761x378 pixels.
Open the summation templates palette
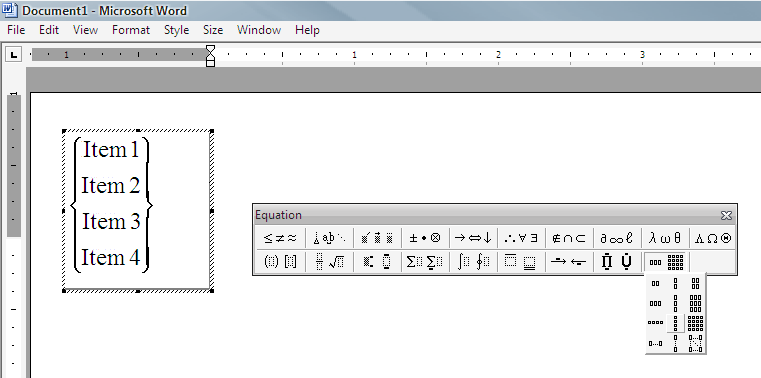pos(425,262)
